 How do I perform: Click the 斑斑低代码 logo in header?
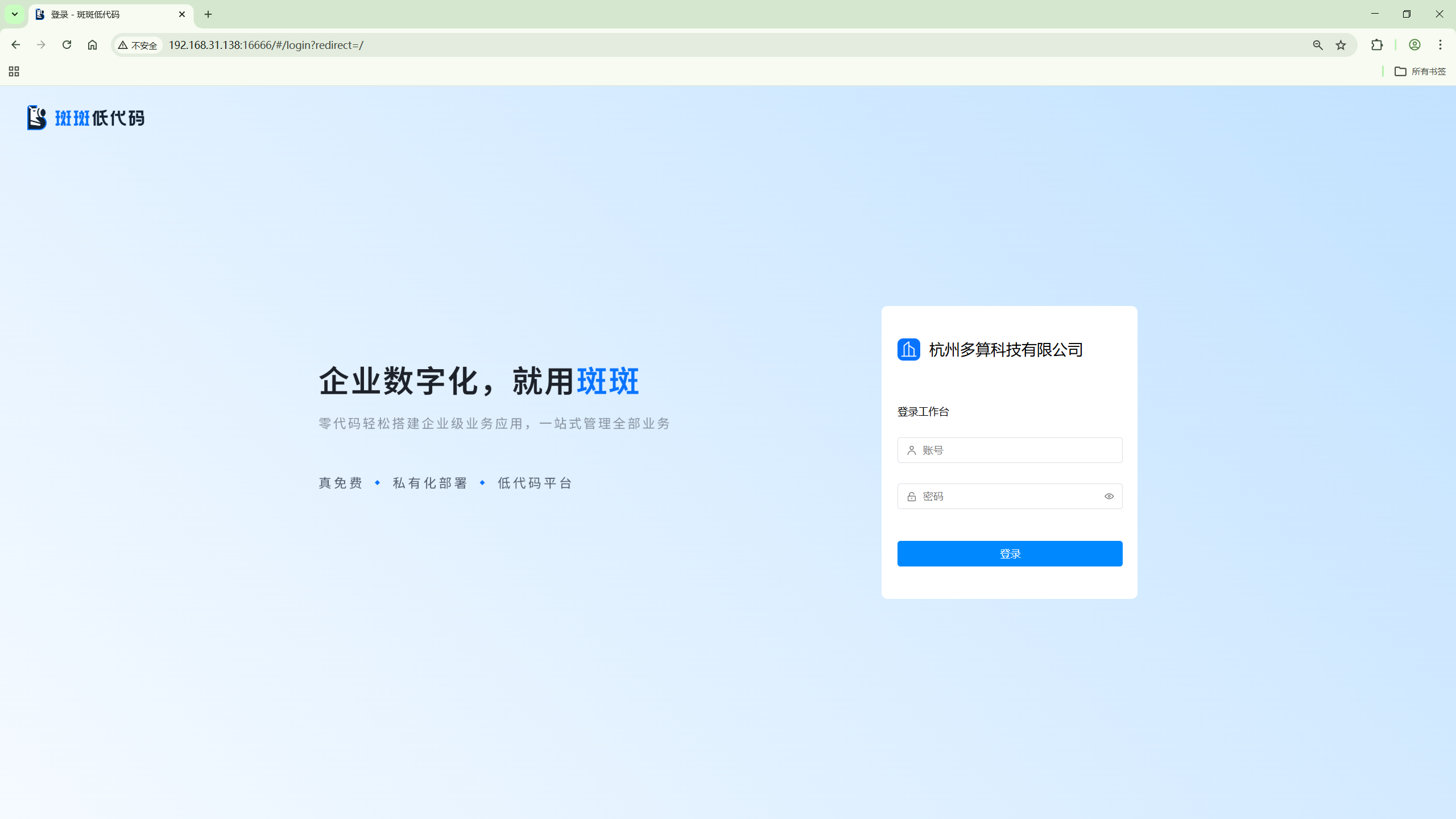[86, 118]
